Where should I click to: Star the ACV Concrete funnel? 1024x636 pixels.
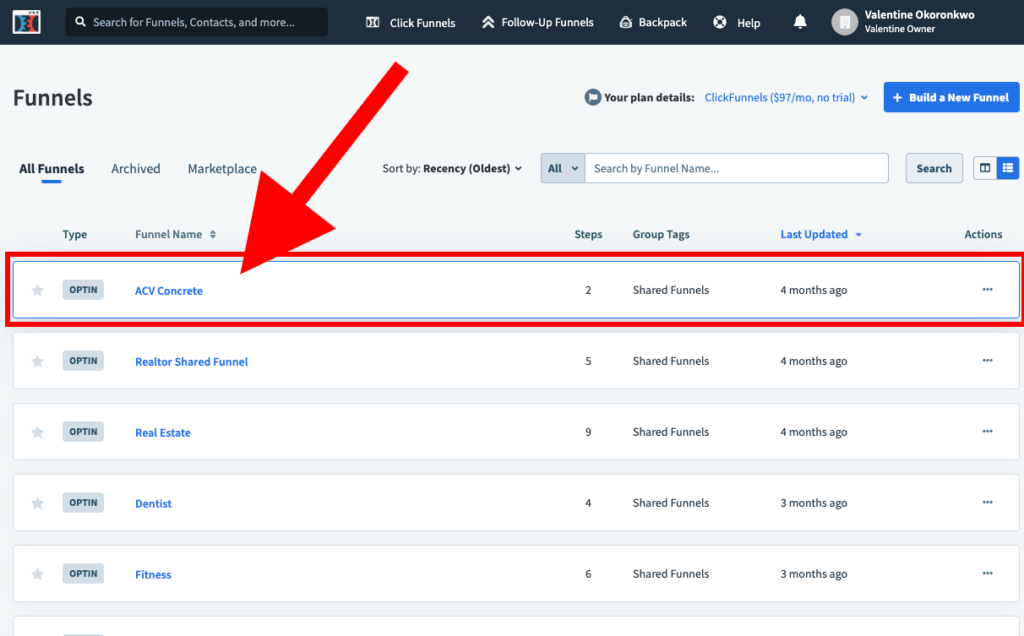pos(37,290)
